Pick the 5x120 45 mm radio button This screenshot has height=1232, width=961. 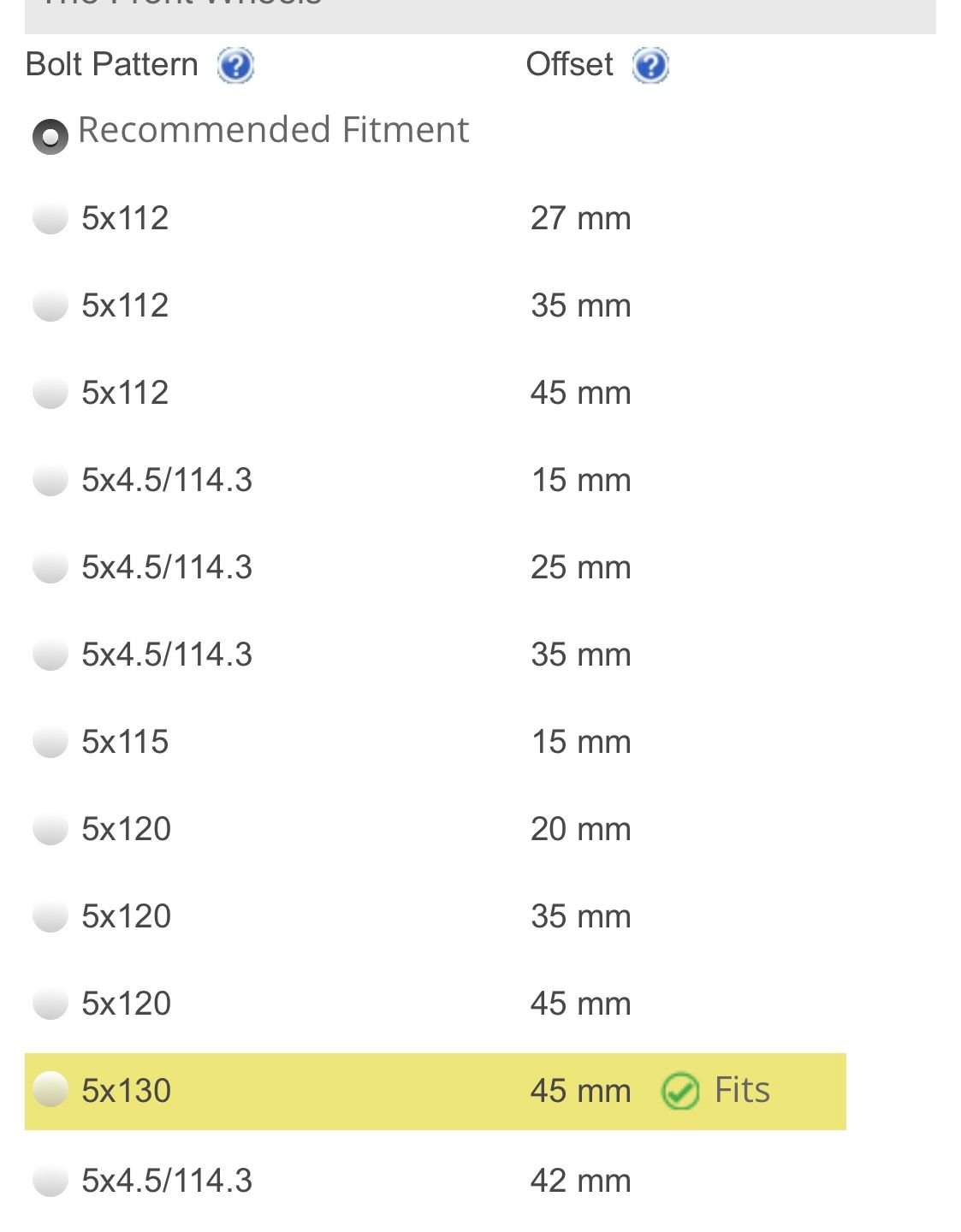pos(50,1004)
